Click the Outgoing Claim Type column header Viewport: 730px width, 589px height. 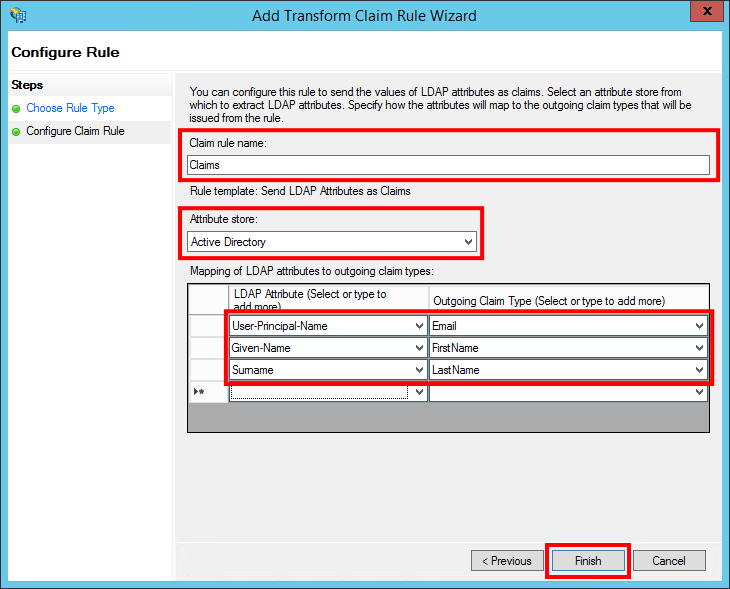[x=568, y=299]
